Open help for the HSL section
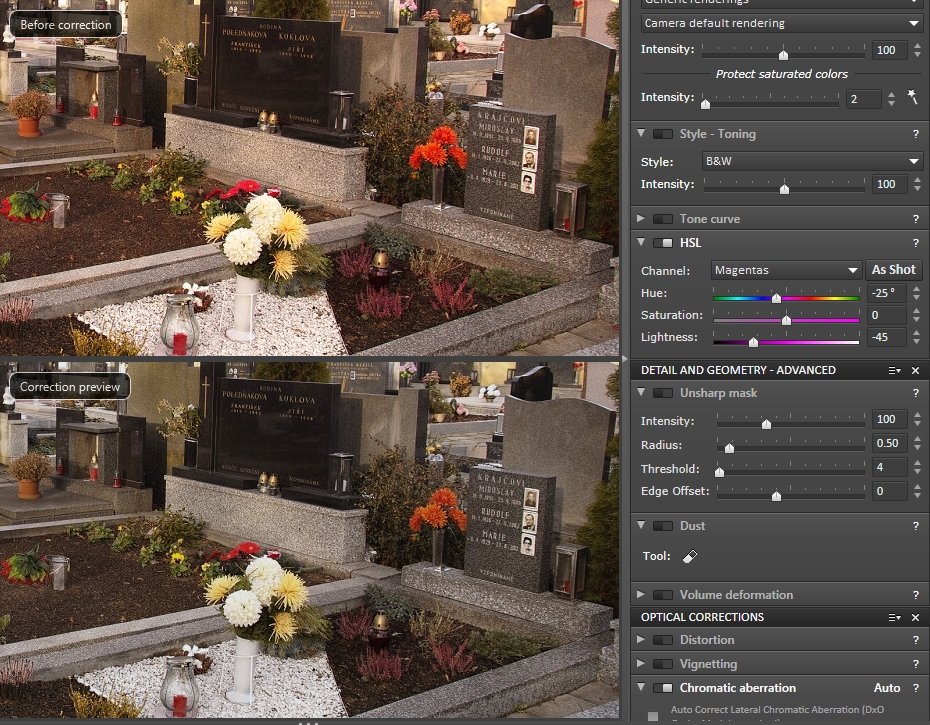This screenshot has width=930, height=725. [x=915, y=243]
